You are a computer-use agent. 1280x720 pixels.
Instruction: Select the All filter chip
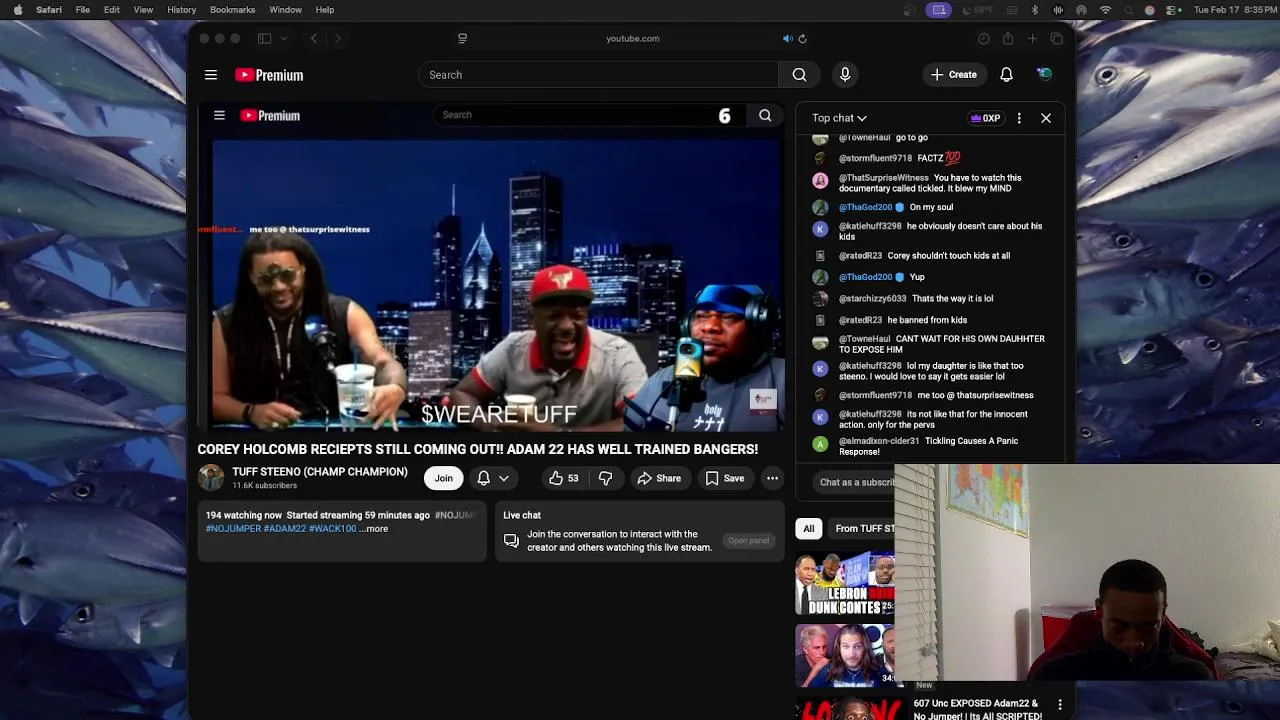coord(808,528)
